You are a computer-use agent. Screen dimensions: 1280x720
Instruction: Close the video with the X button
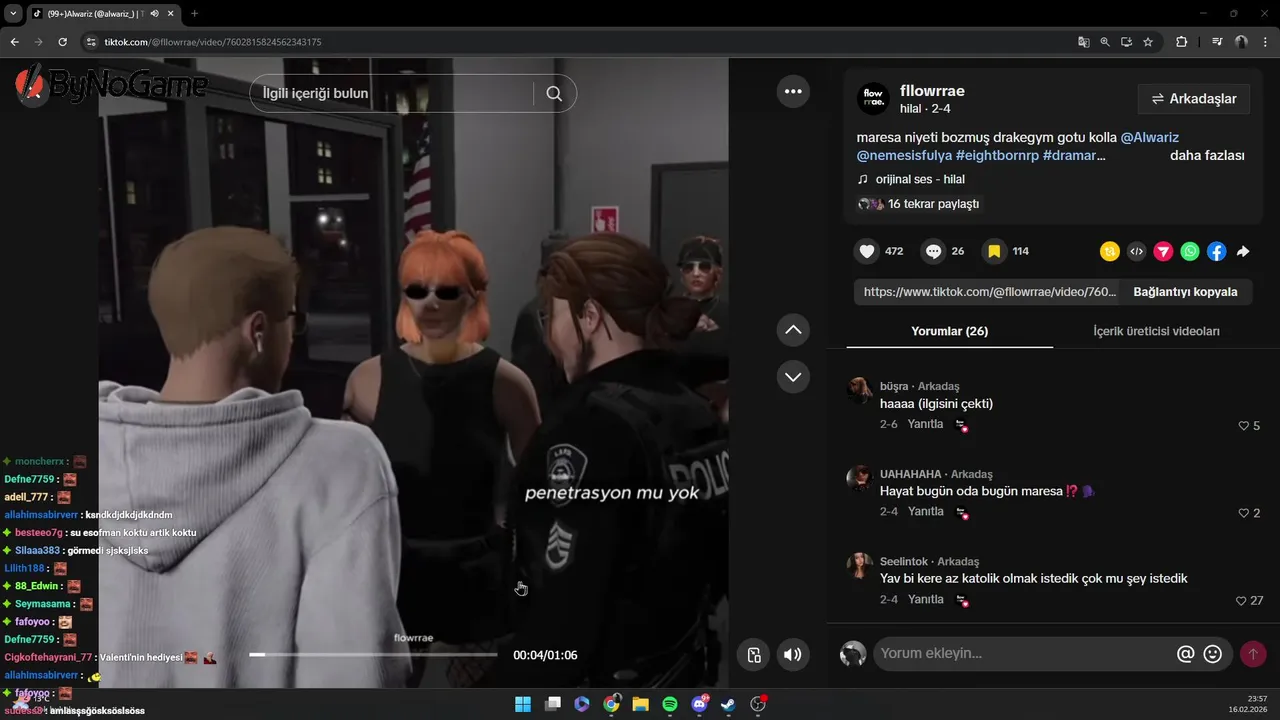34,91
